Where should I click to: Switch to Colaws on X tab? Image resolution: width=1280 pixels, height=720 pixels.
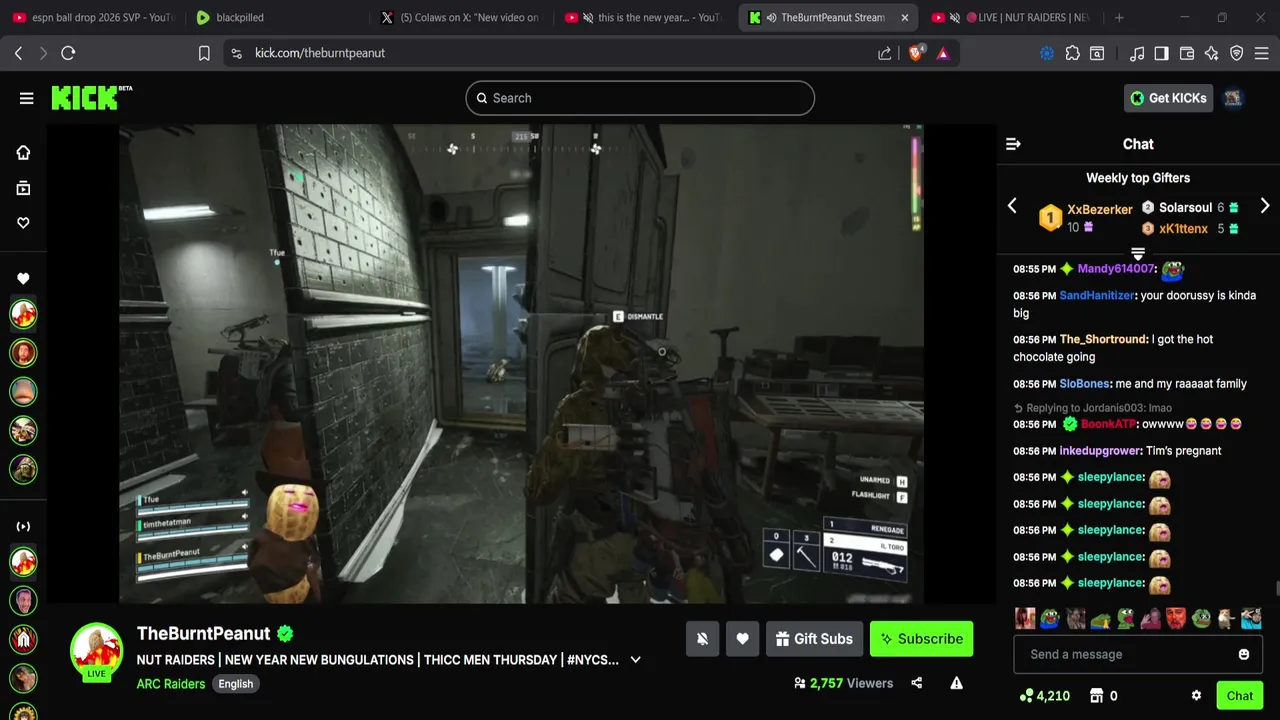point(460,17)
